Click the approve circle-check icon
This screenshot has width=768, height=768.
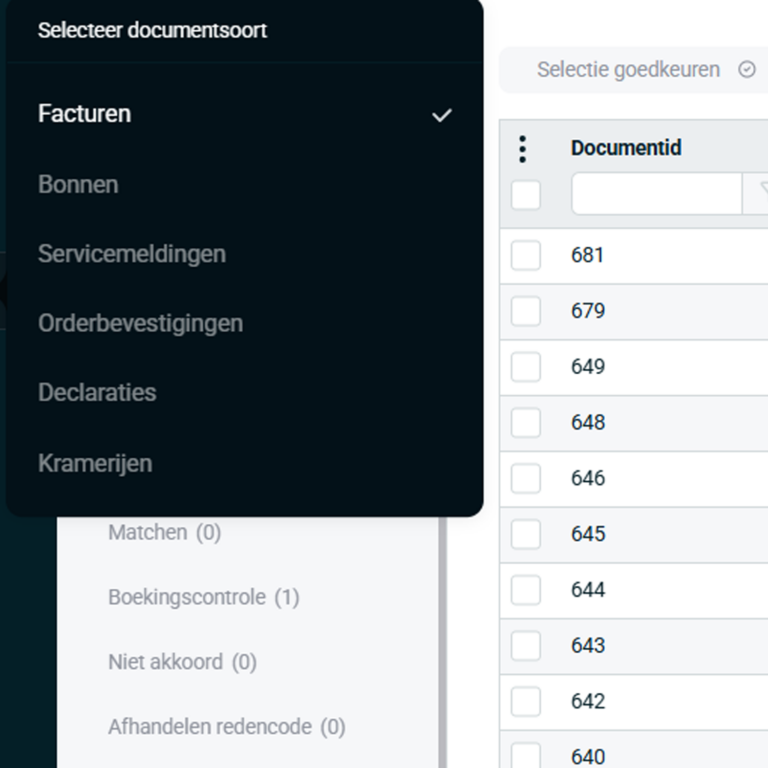pyautogui.click(x=746, y=70)
